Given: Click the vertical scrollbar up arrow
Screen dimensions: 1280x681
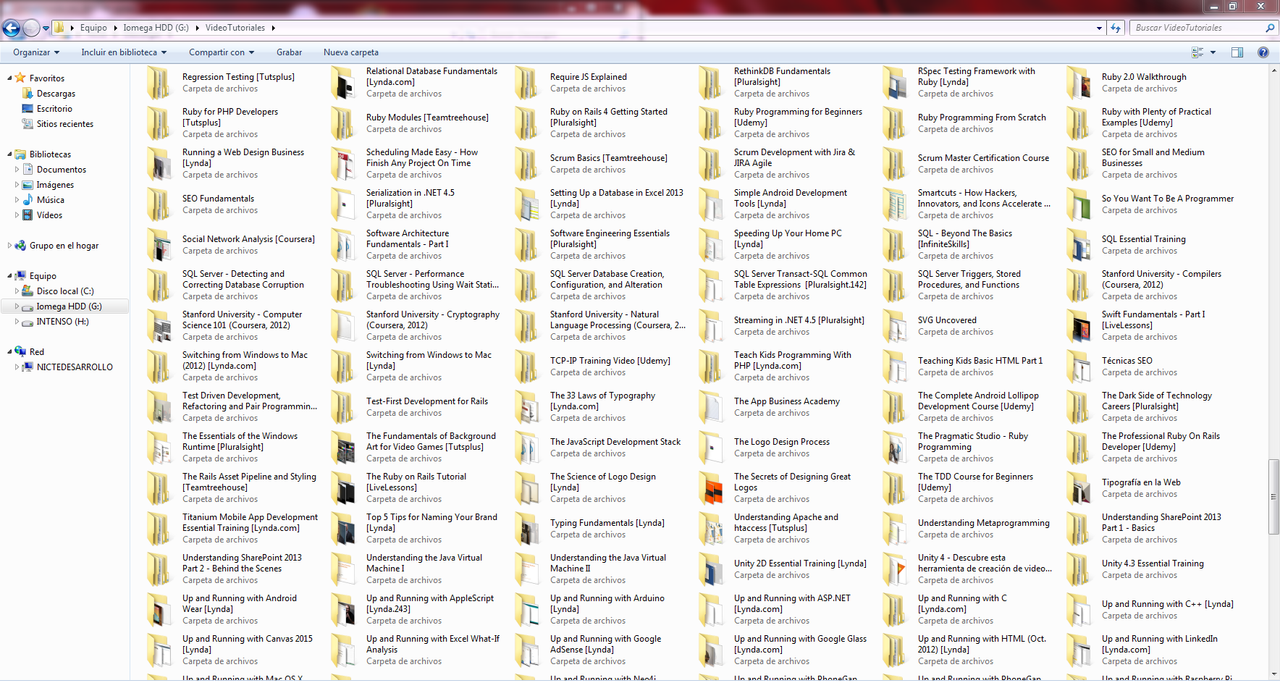Looking at the screenshot, I should coord(1273,70).
